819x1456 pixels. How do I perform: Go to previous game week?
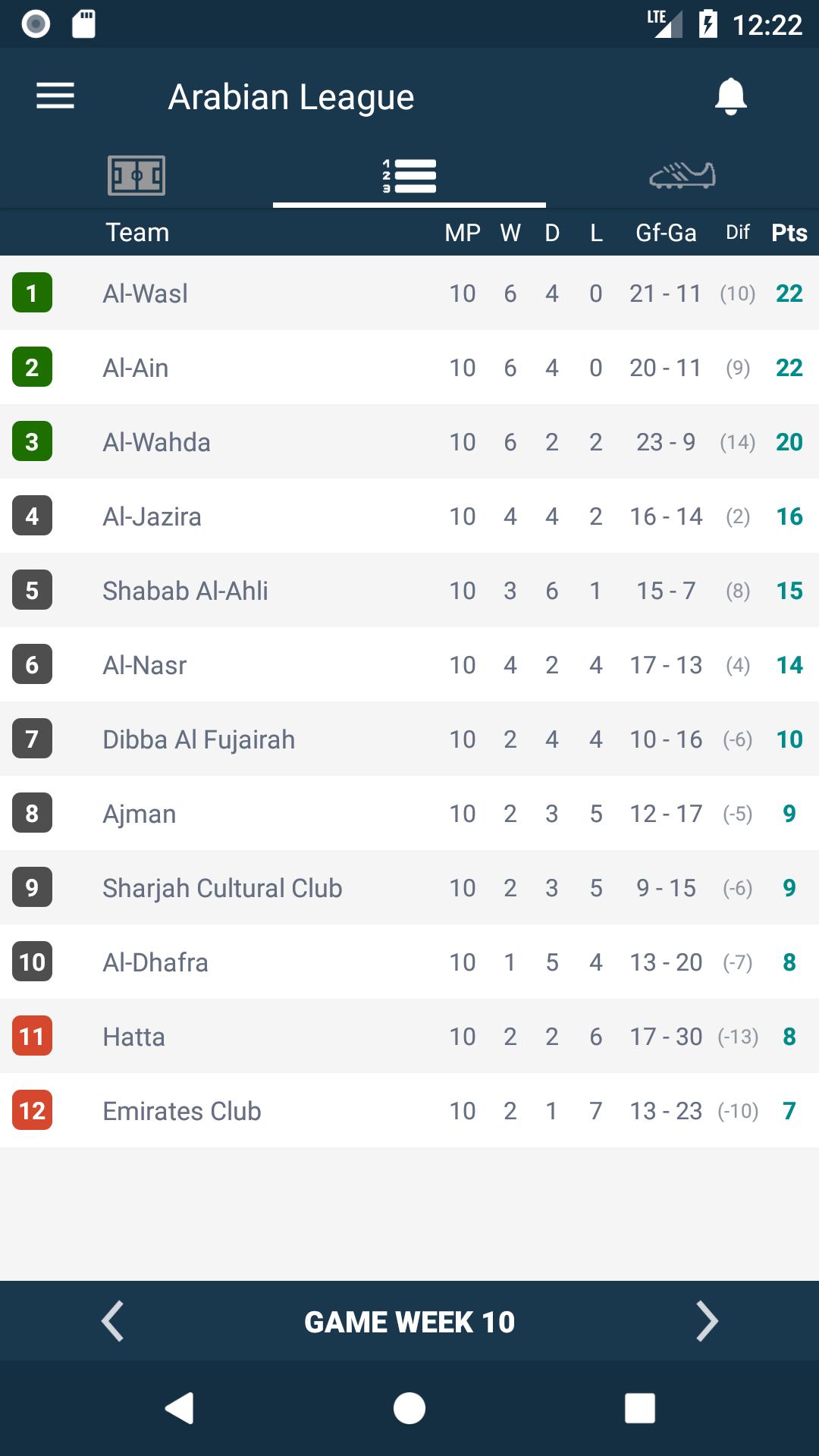click(x=112, y=1322)
